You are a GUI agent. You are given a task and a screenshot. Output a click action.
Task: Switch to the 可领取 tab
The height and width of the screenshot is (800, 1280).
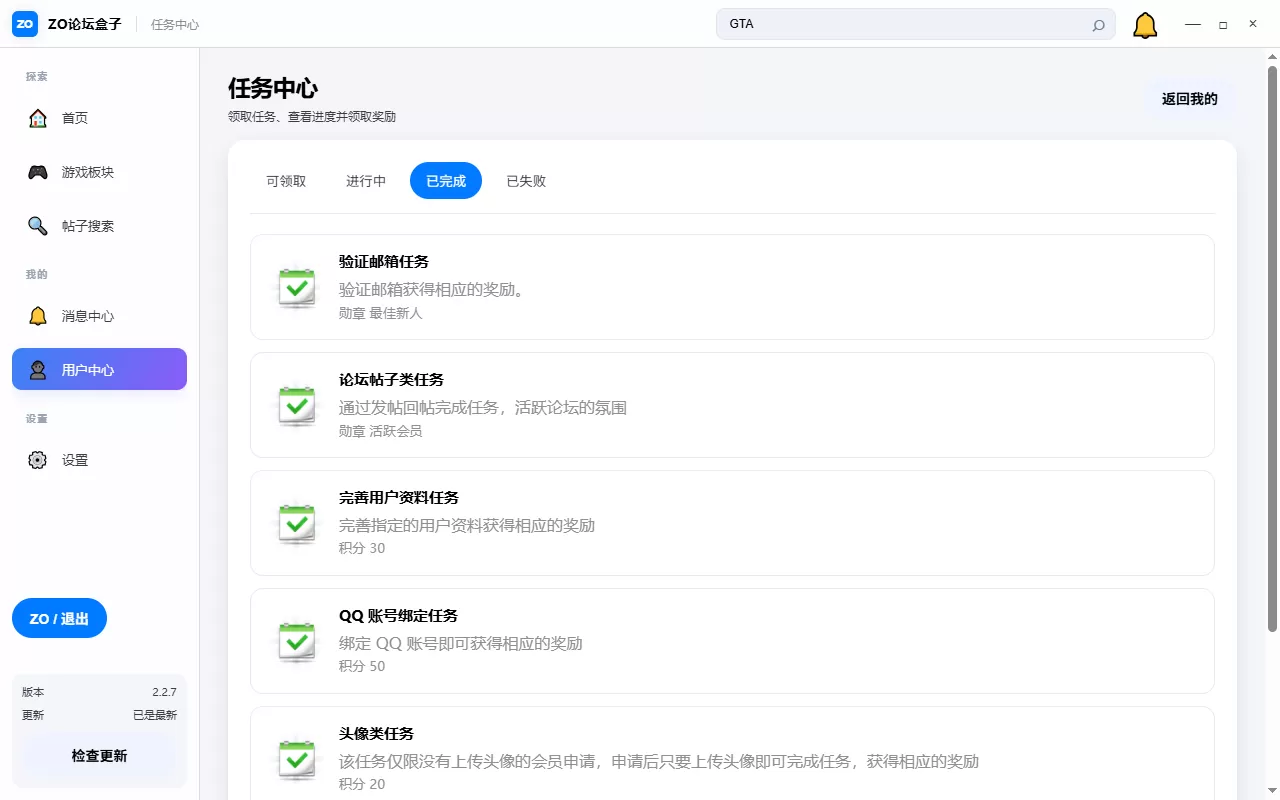tap(286, 181)
